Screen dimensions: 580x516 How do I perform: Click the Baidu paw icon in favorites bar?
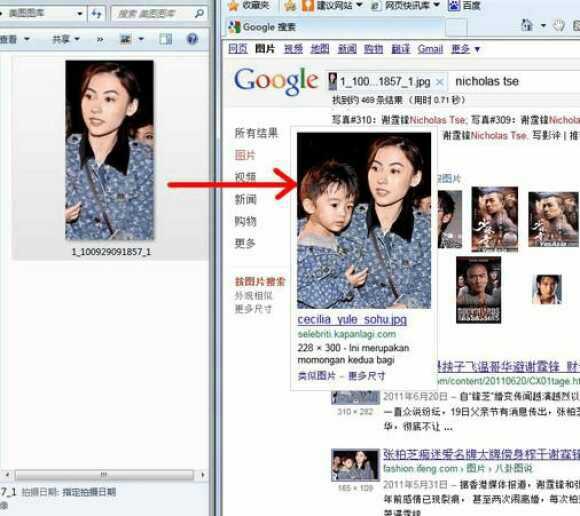click(454, 5)
